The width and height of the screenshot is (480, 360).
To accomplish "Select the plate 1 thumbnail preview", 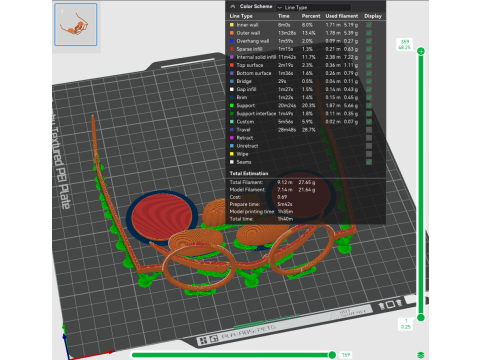I will [76, 25].
